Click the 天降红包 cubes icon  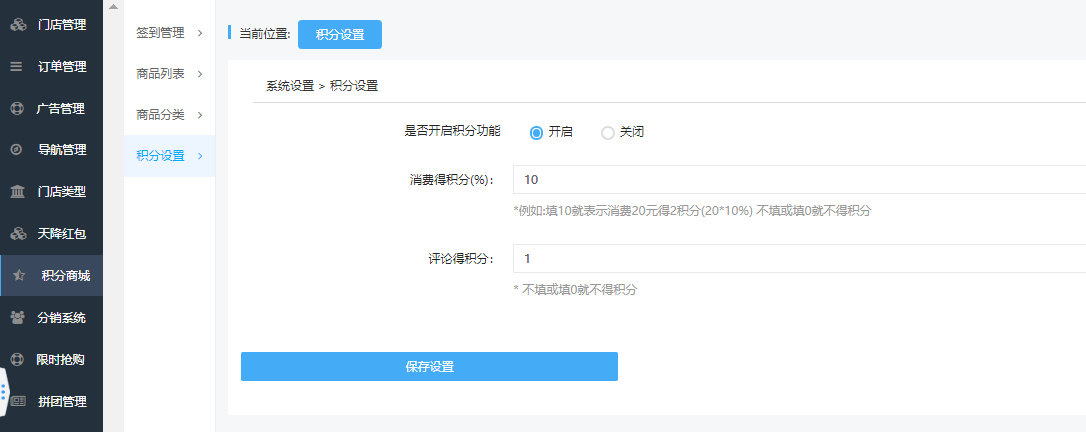click(18, 234)
